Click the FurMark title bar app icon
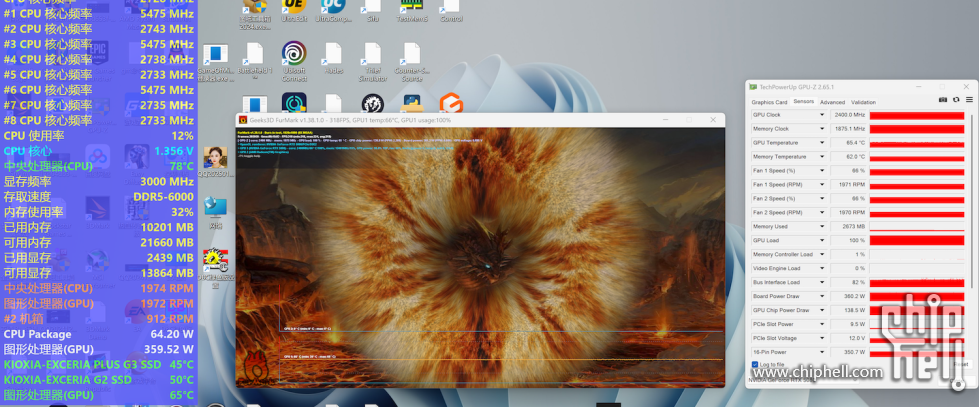Image resolution: width=979 pixels, height=407 pixels. tap(243, 120)
